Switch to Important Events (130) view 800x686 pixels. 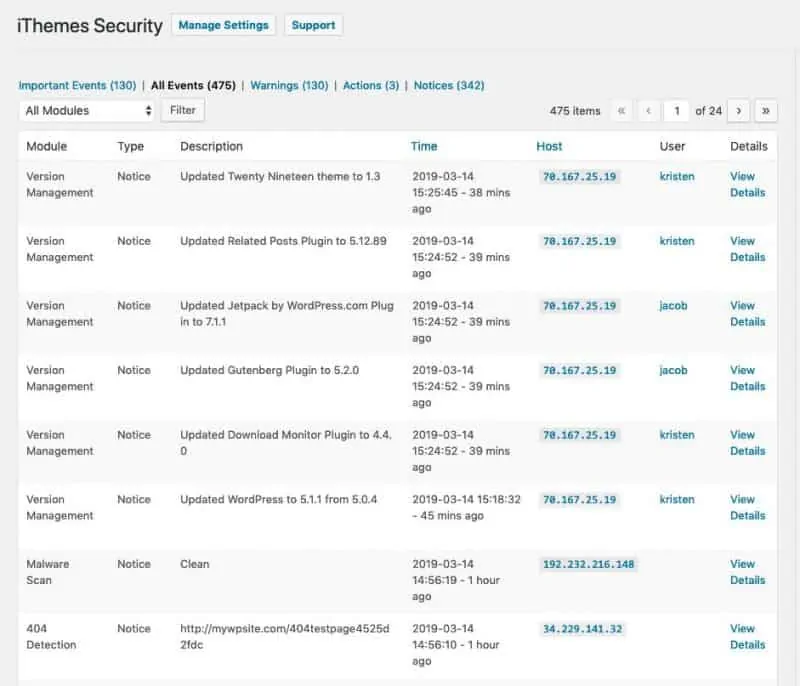78,86
